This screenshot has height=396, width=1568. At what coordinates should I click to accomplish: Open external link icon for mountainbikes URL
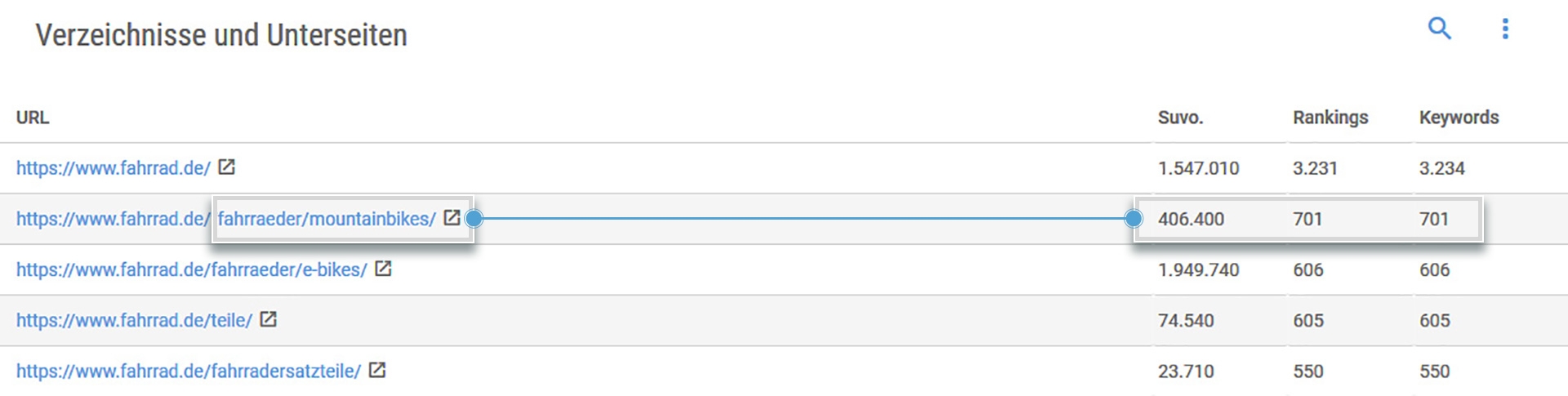452,218
